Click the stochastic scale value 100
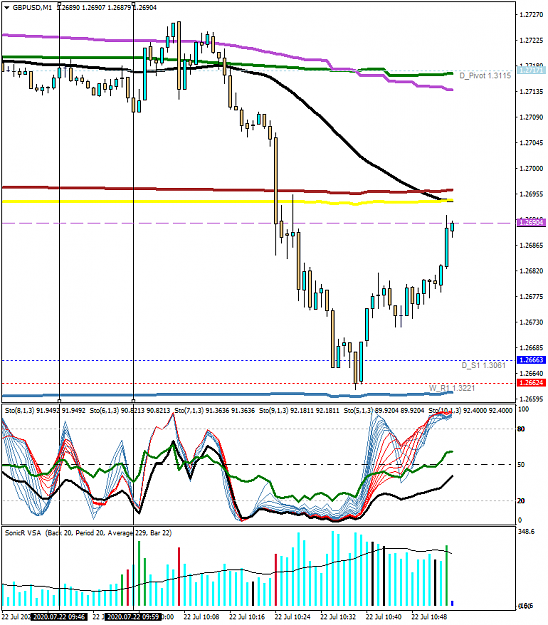The image size is (548, 625). pyautogui.click(x=524, y=409)
